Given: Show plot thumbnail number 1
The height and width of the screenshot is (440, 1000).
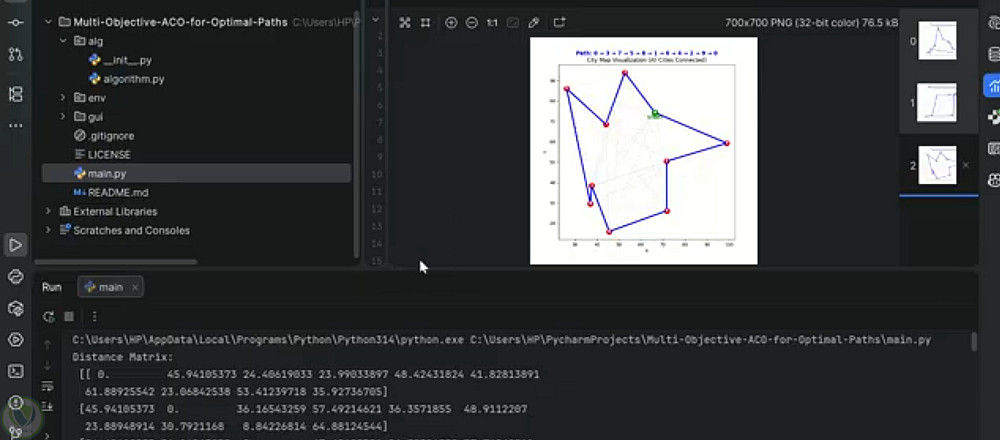Looking at the screenshot, I should 937,103.
